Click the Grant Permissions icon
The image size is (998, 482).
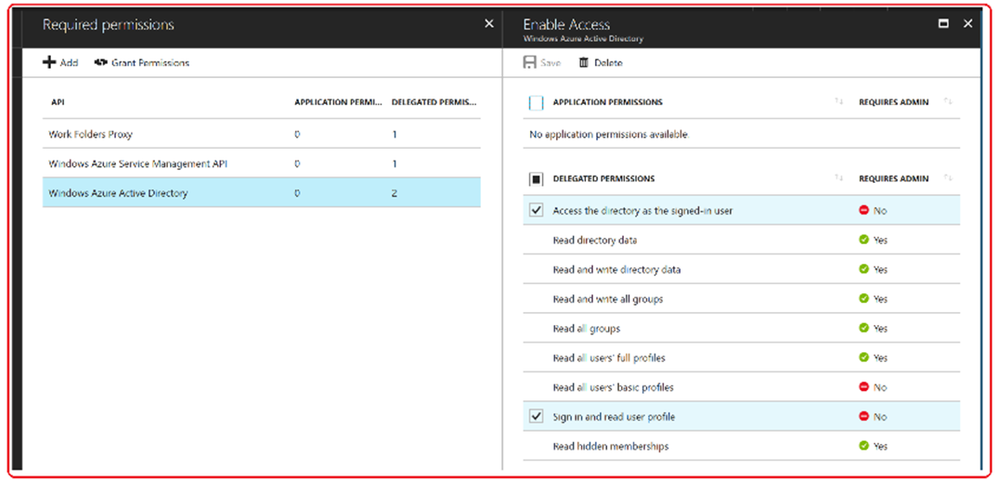(x=101, y=62)
